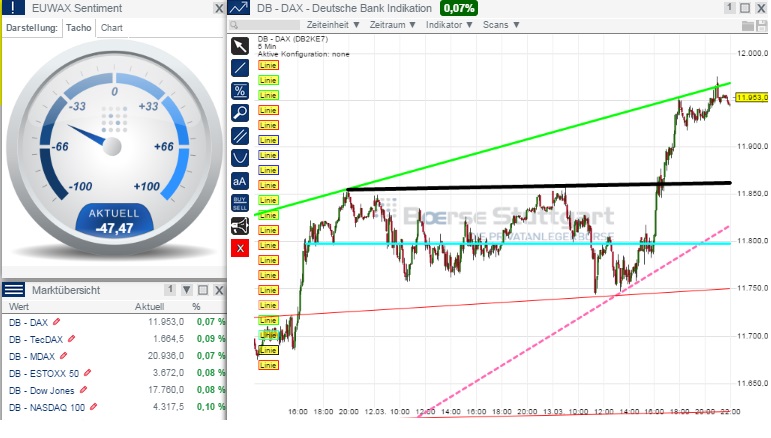
Task: Open the Zeiteinheit dropdown
Action: [x=333, y=25]
